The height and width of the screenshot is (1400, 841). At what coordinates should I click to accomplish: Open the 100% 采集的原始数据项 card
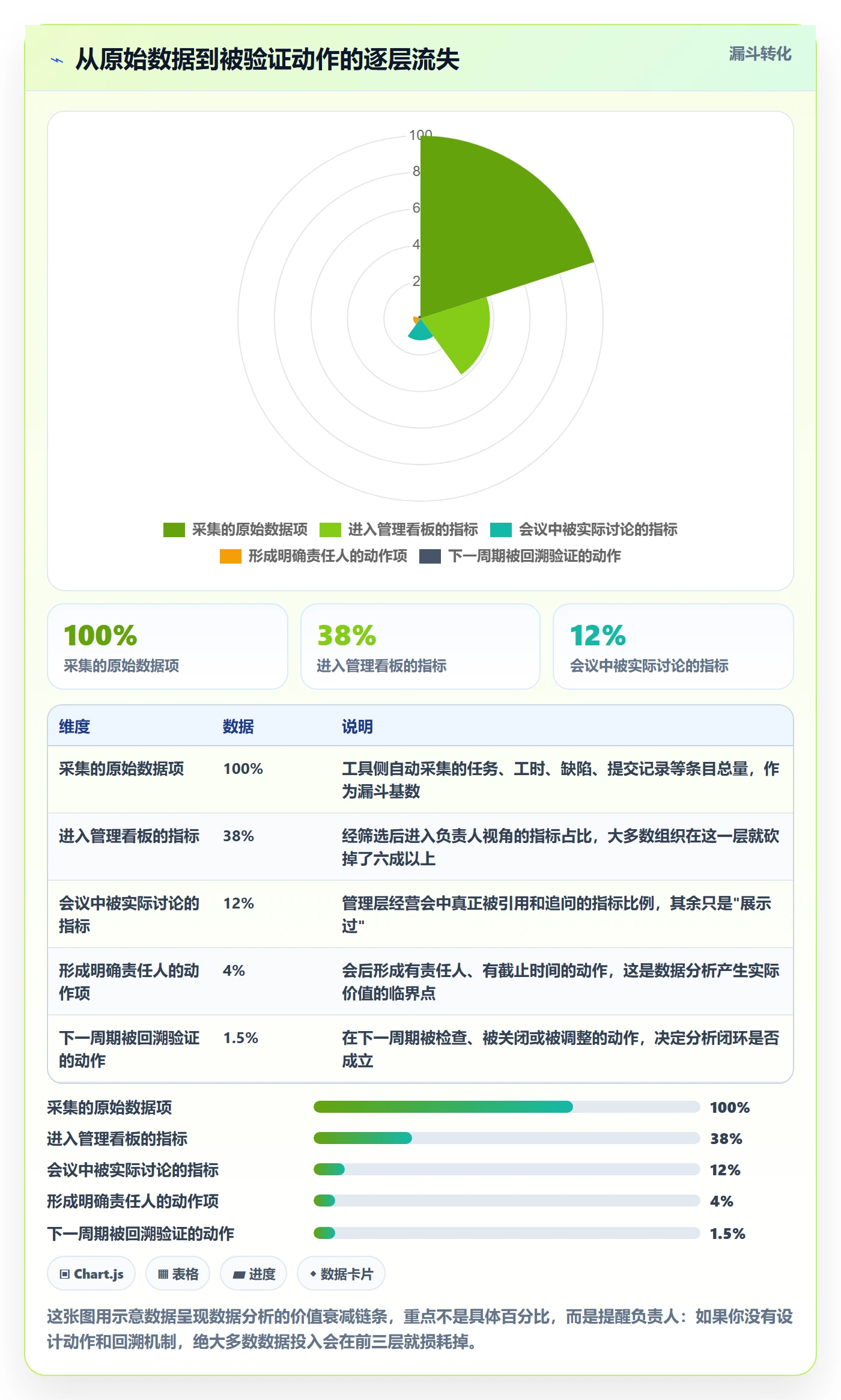(x=168, y=647)
